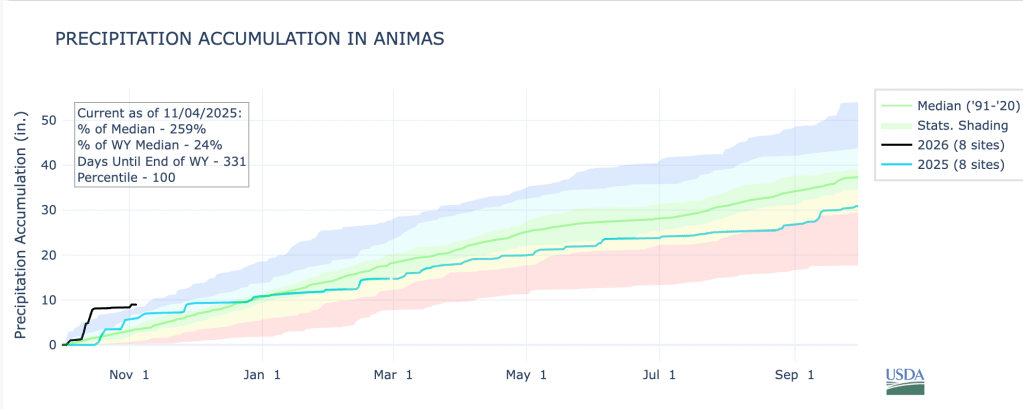
Task: Click the 'Days Until End of WY' line
Action: click(x=161, y=161)
